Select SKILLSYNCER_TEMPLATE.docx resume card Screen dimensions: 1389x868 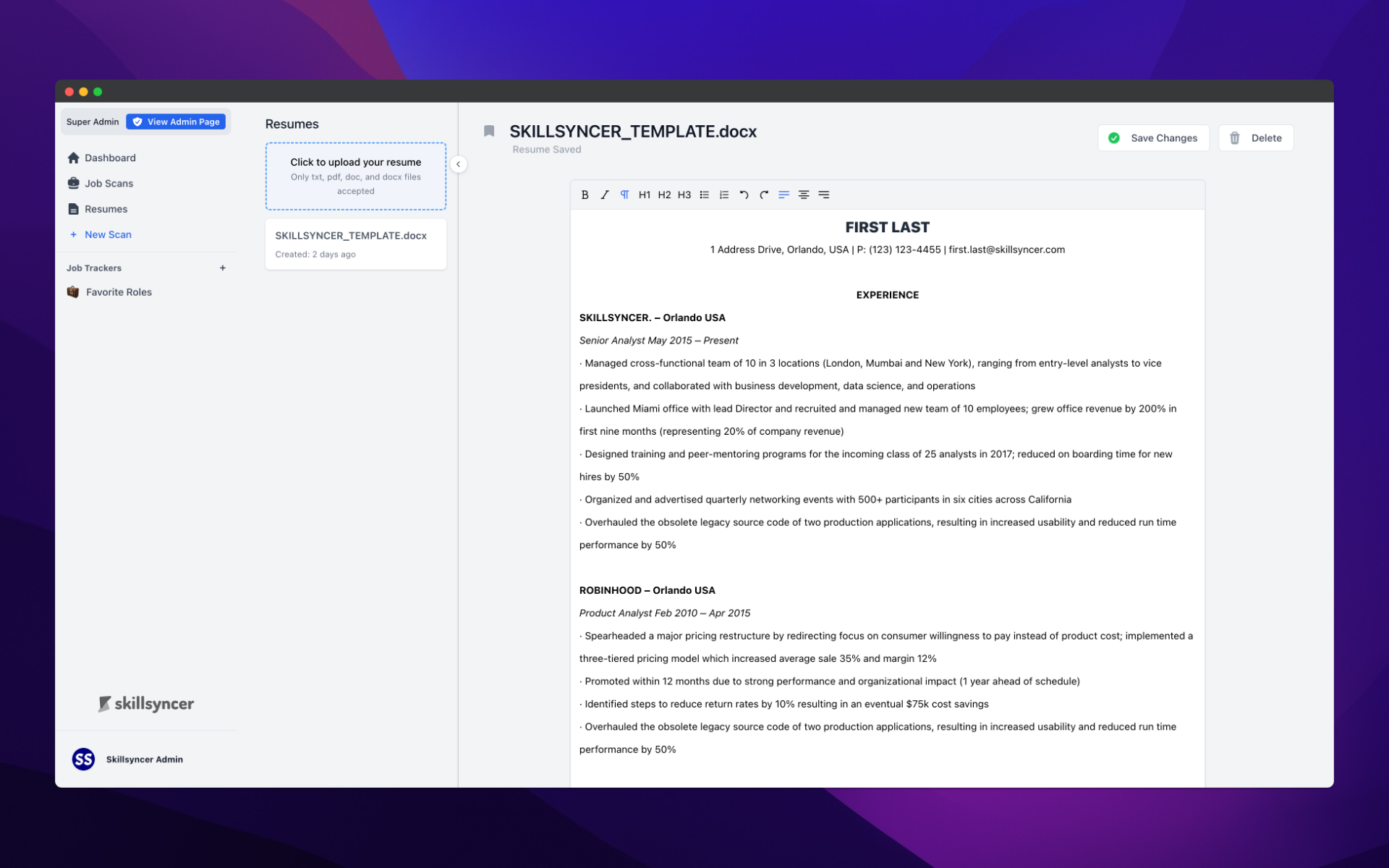coord(355,244)
